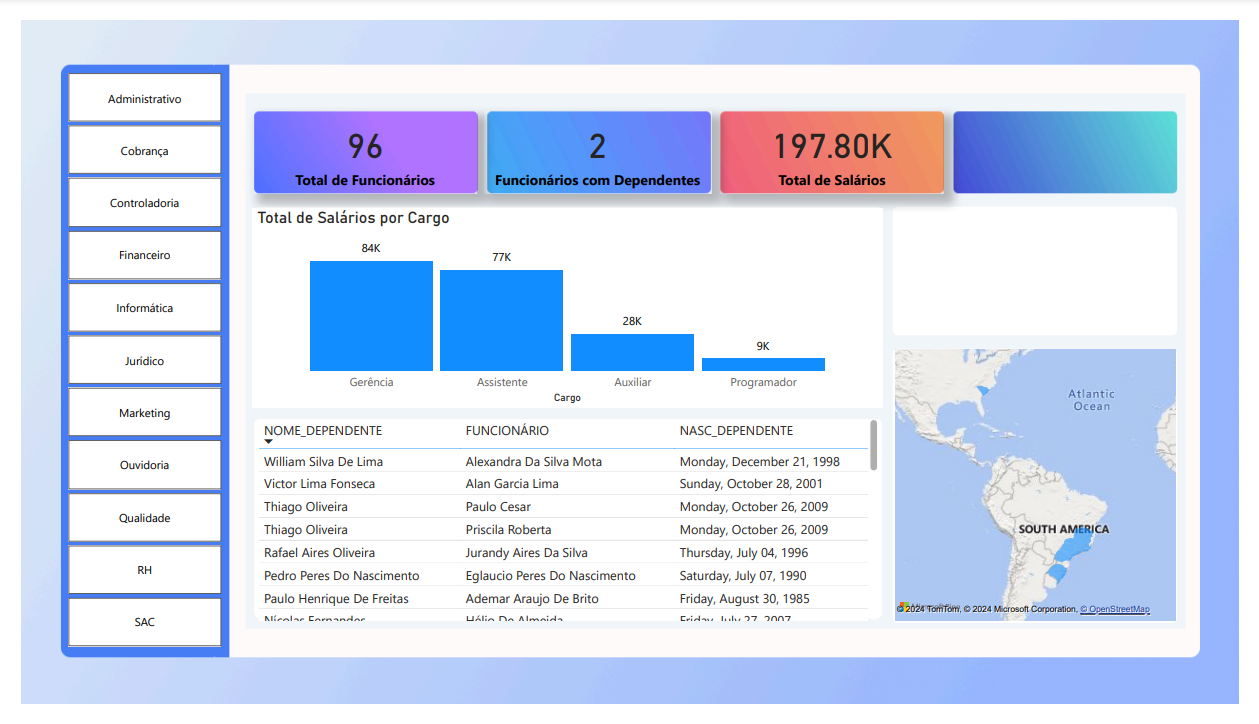Filter by the RH department
1259x724 pixels.
coord(145,570)
